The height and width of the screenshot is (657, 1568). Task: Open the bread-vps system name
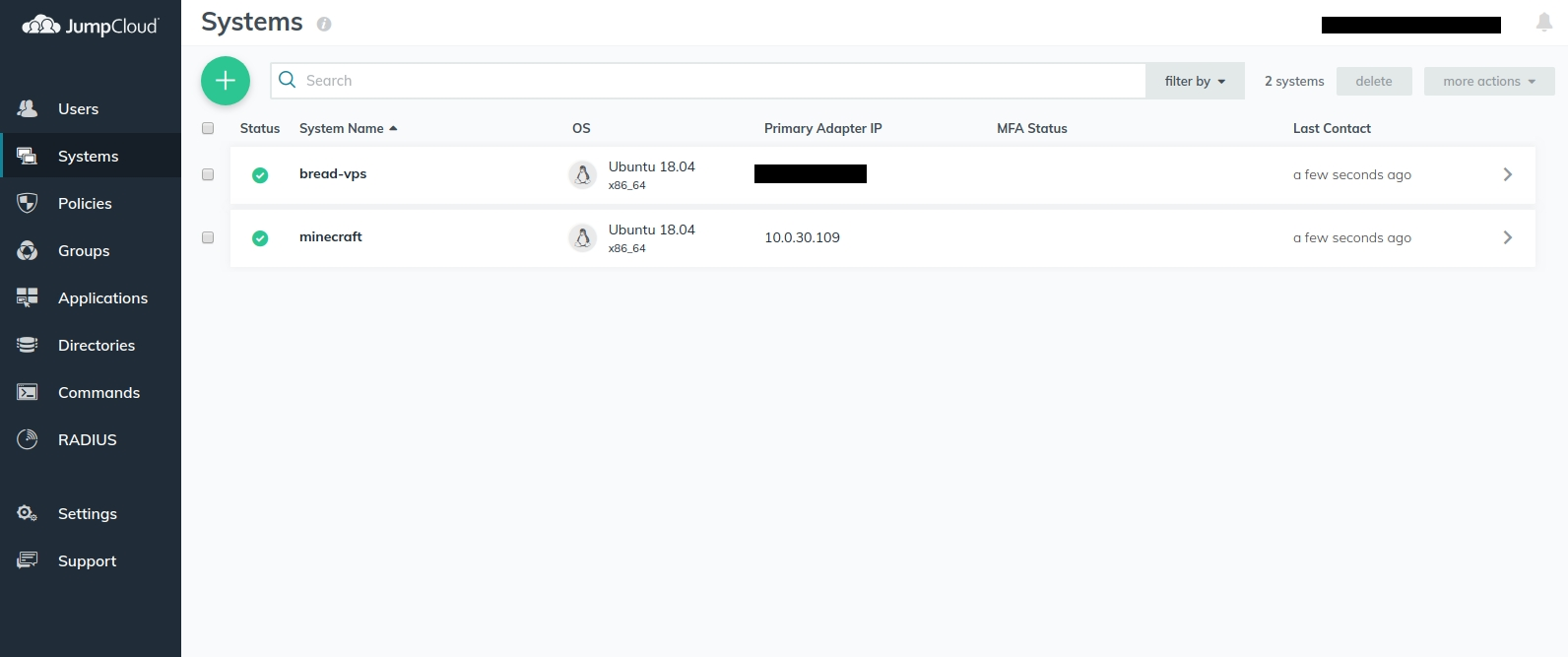(333, 173)
